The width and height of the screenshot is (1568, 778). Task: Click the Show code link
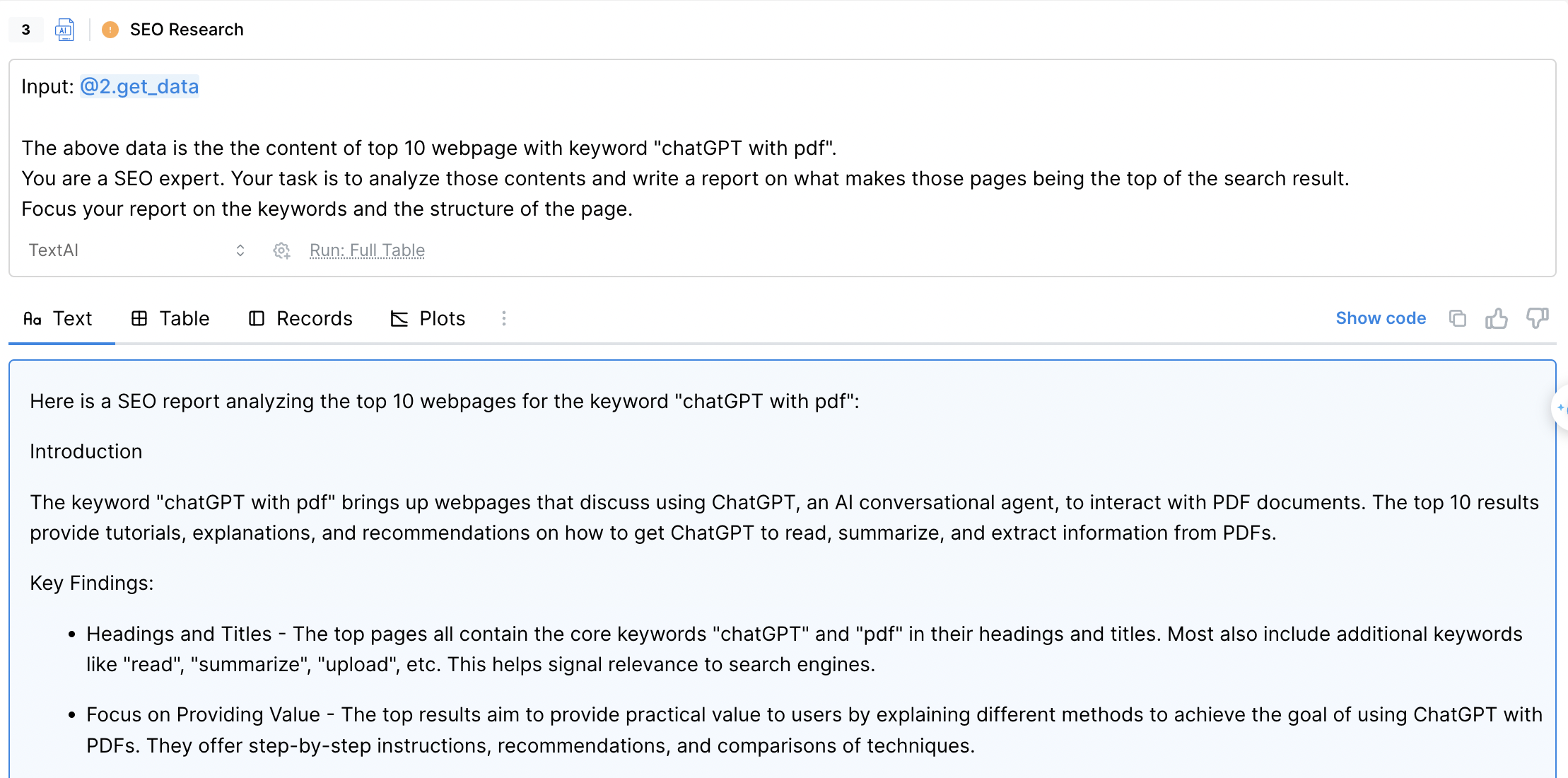(x=1381, y=318)
